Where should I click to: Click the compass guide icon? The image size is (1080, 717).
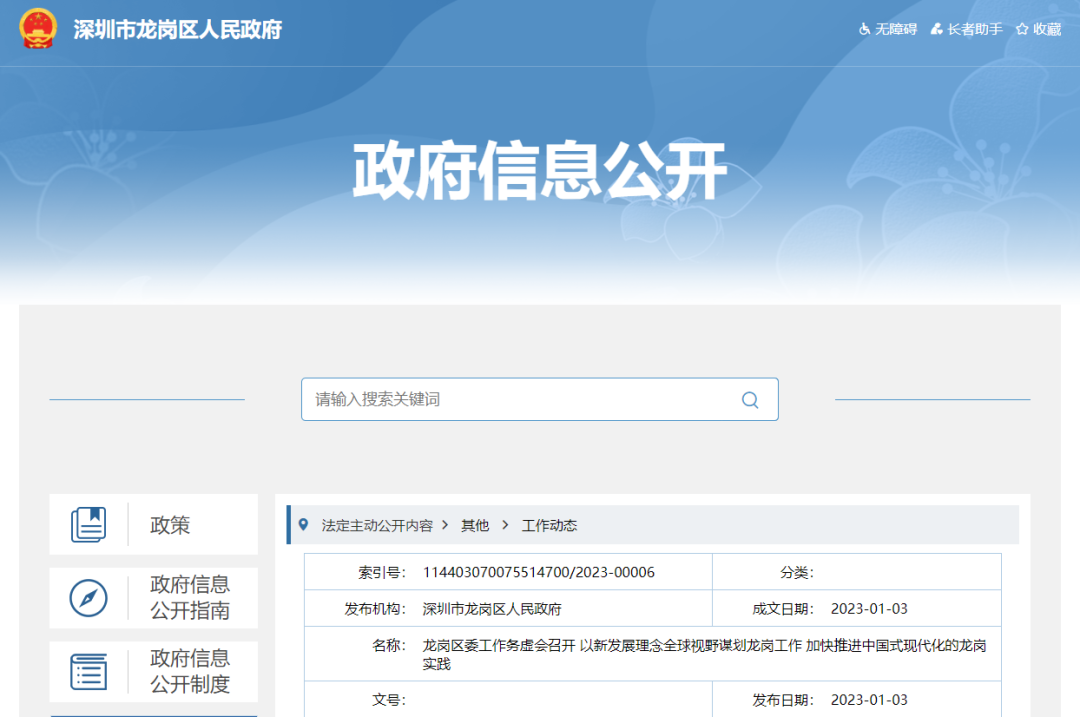point(88,598)
